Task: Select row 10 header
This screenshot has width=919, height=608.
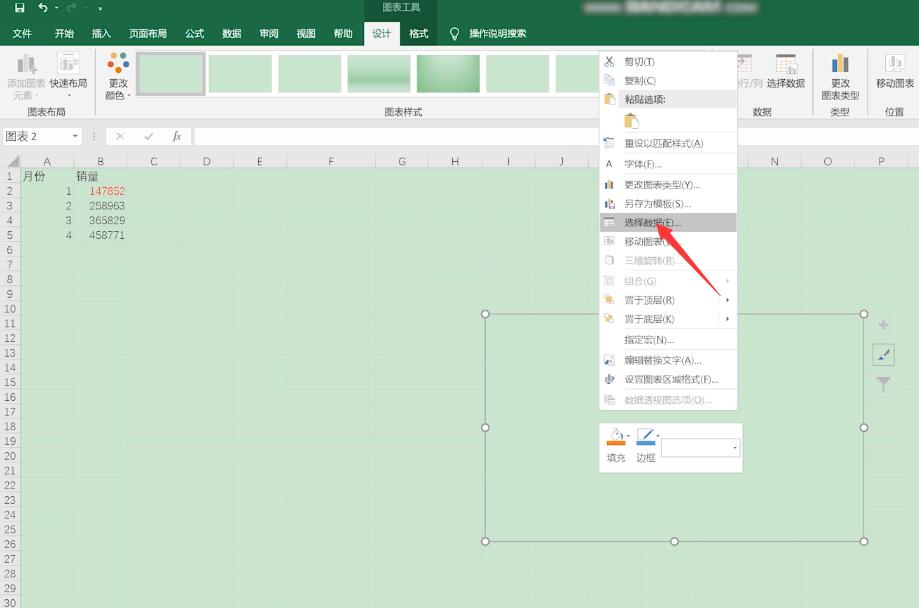Action: (x=10, y=308)
